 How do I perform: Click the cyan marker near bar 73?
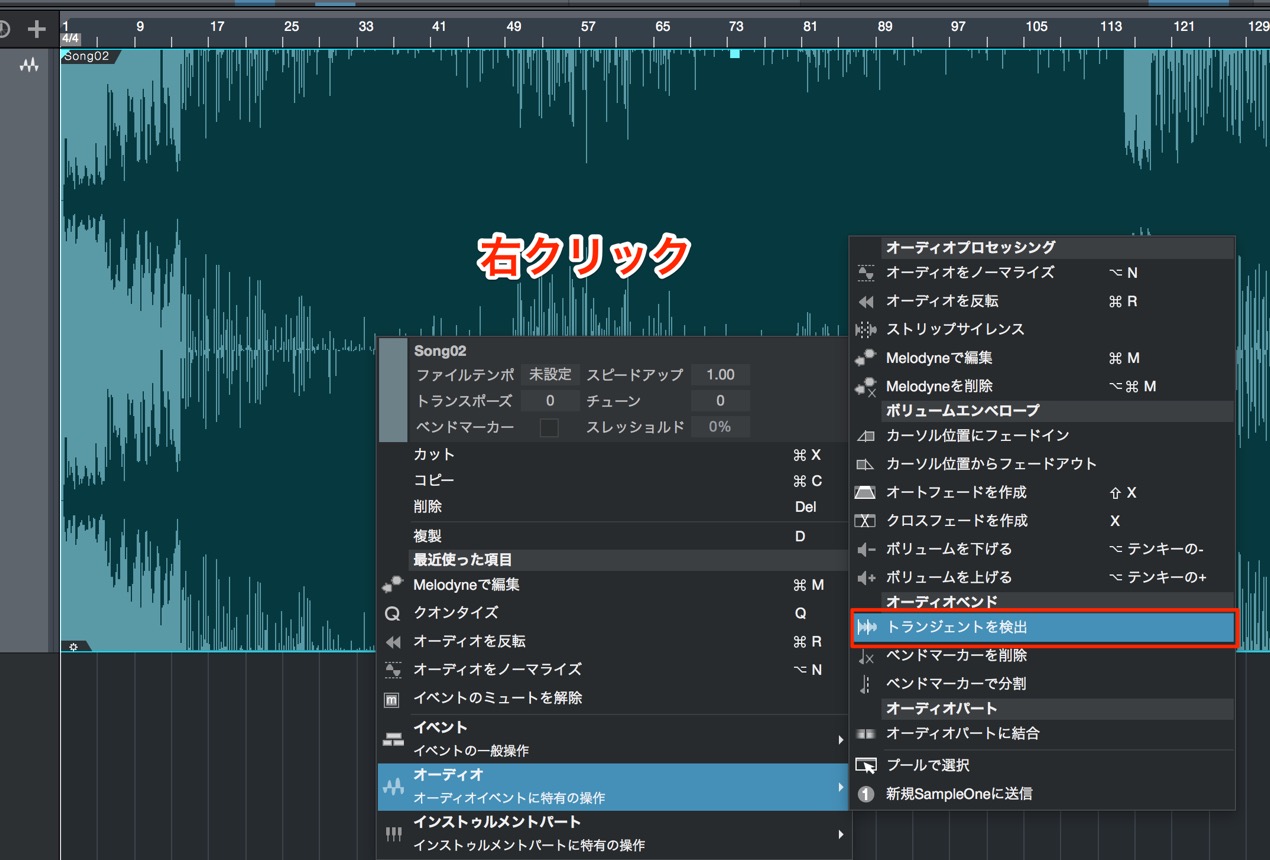point(735,54)
